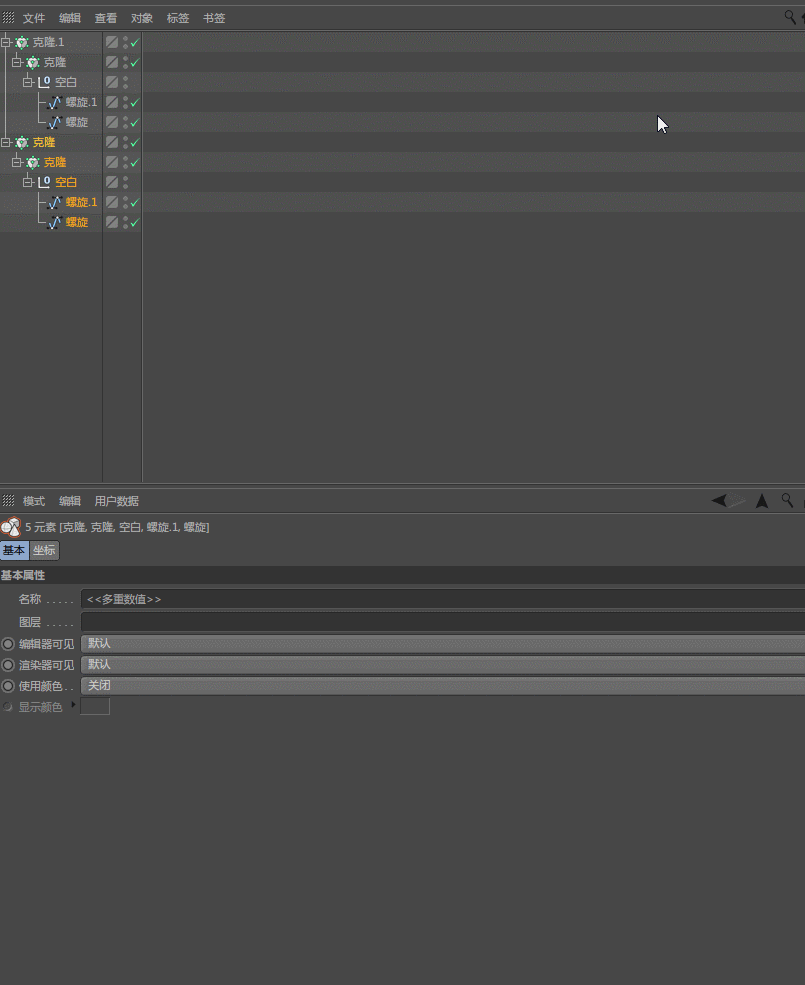Open the 编辑器可见 dropdown
The height and width of the screenshot is (985, 805).
tap(442, 643)
